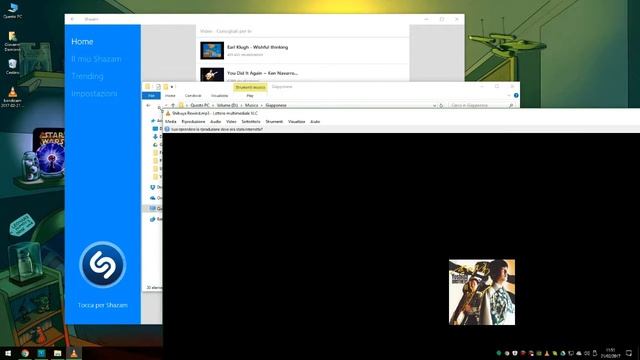Viewport: 640px width, 360px height.
Task: Open the File tab in Explorer
Action: pyautogui.click(x=151, y=96)
